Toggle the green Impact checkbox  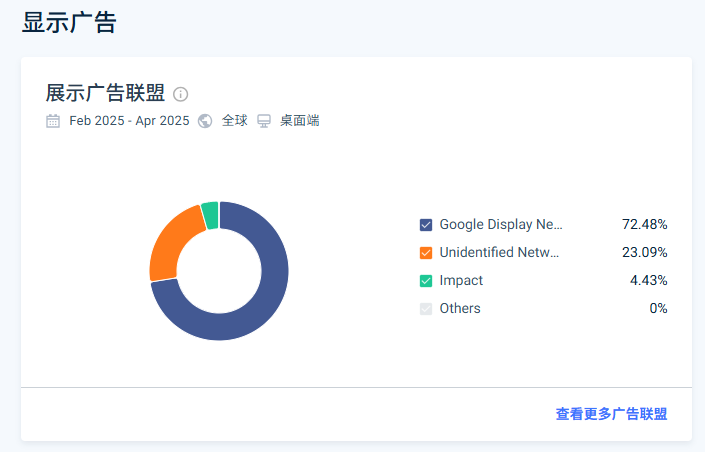[x=426, y=281]
